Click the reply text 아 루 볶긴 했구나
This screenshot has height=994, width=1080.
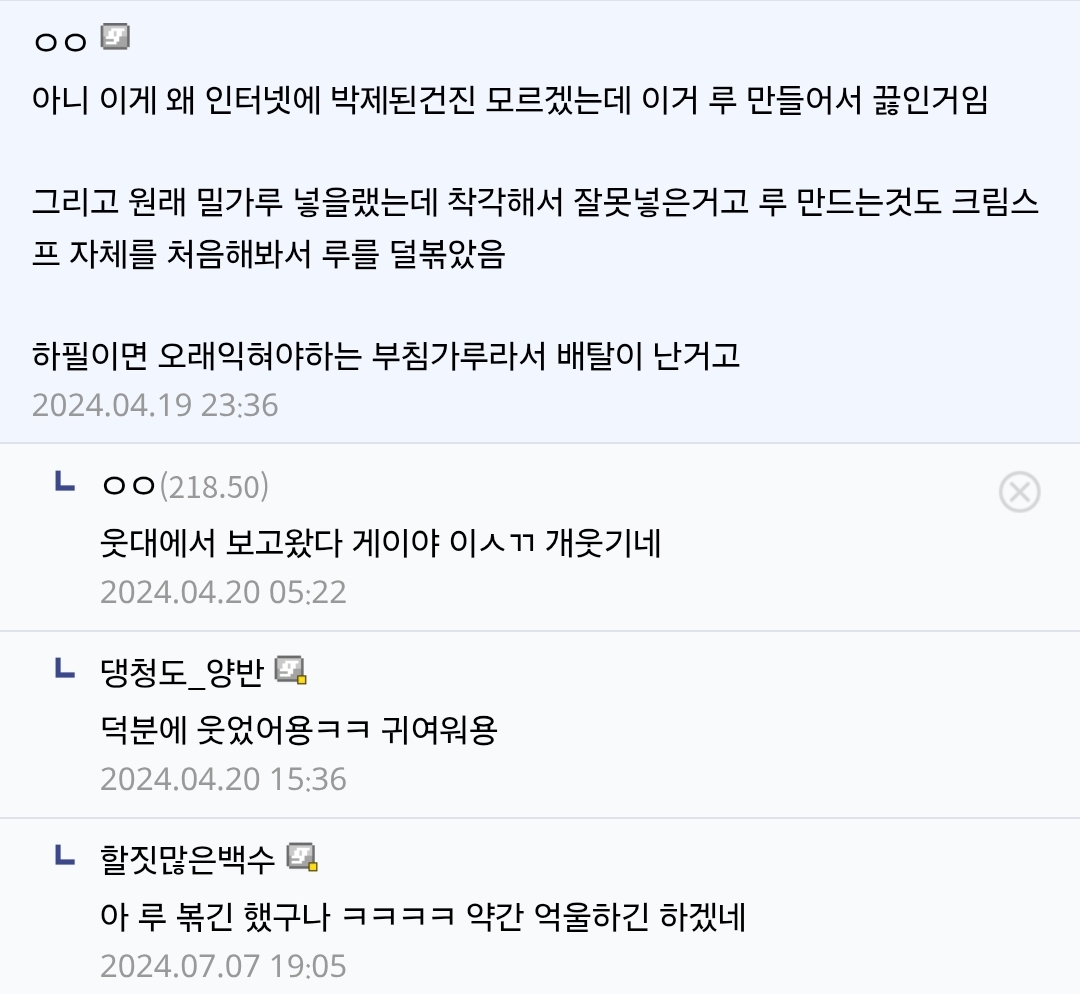423,917
